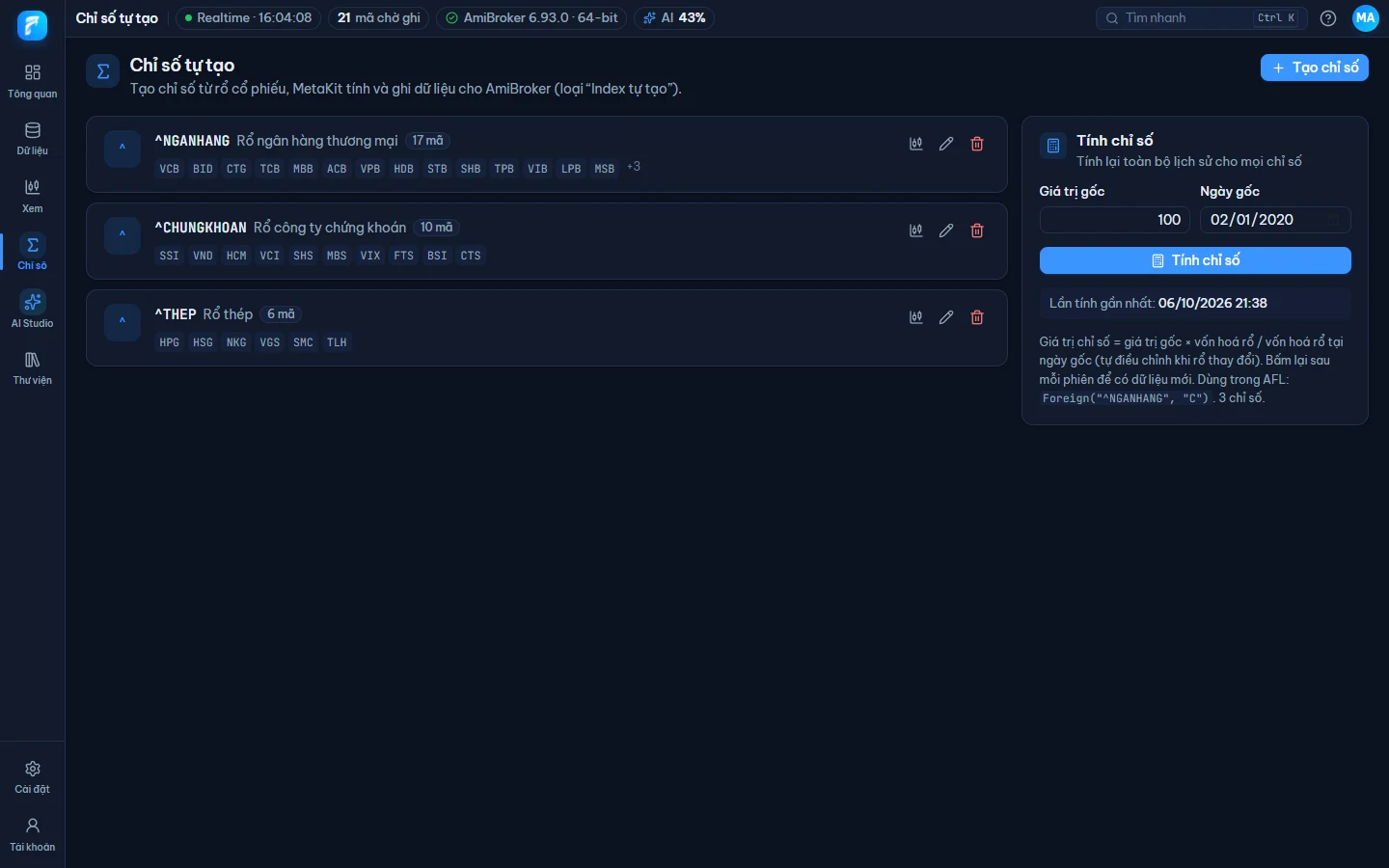Screen dimensions: 1389x868
Task: Focus the Tìm nhanh search box
Action: point(1202,18)
